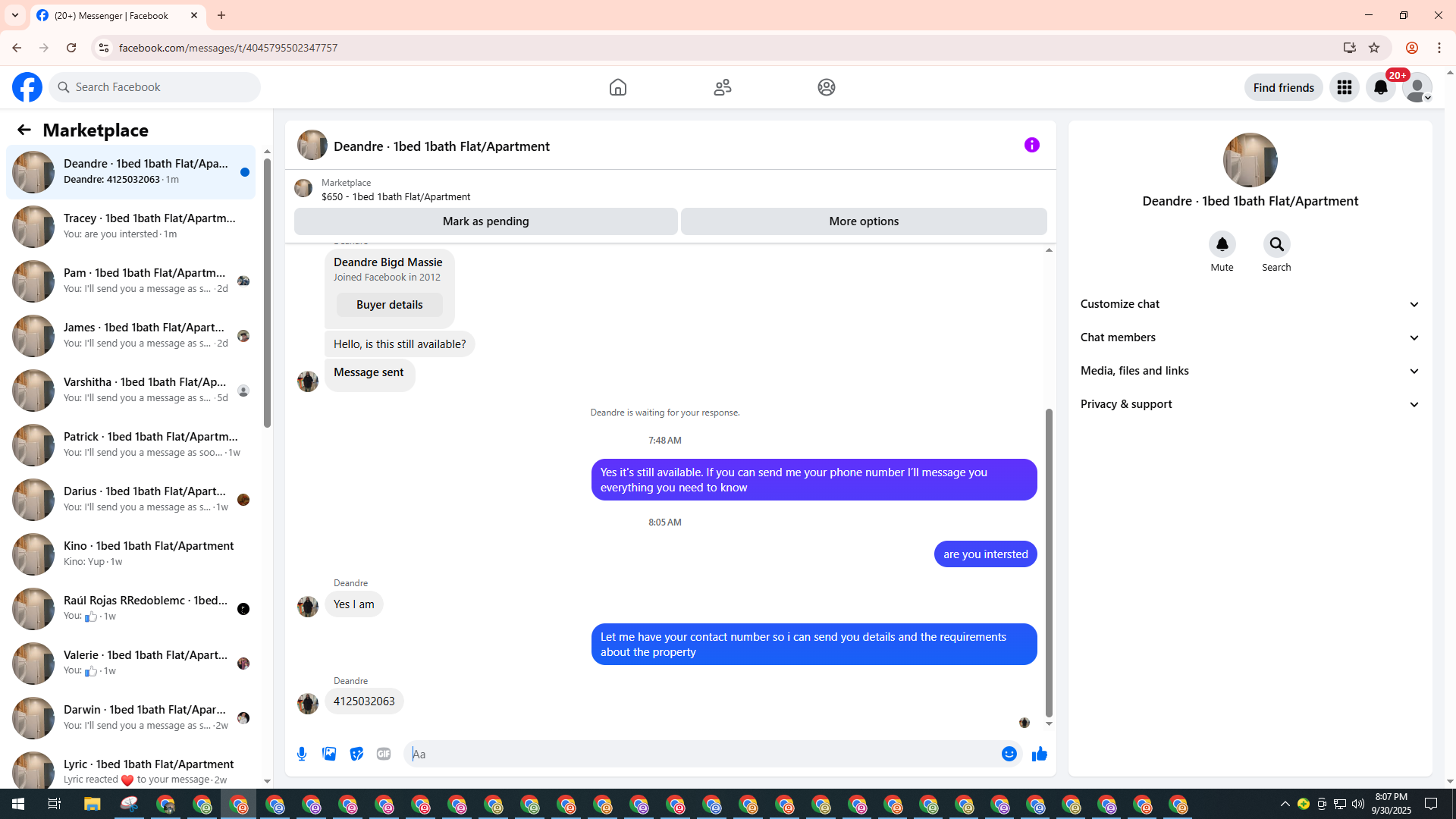Click the voice clip microphone icon
Image resolution: width=1456 pixels, height=819 pixels.
pyautogui.click(x=302, y=754)
